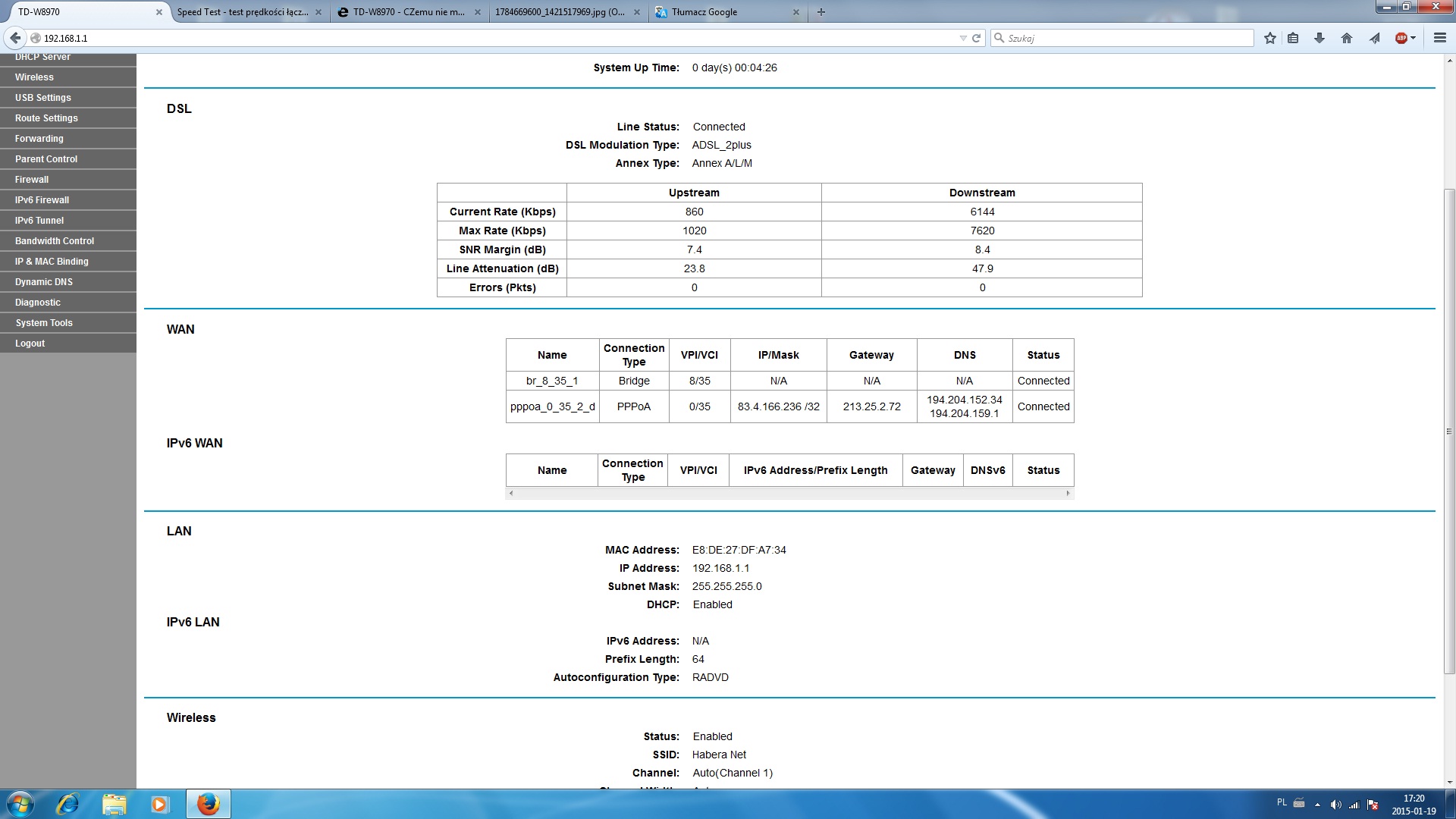The width and height of the screenshot is (1456, 819).
Task: Open the Diagnostic page
Action: tap(68, 303)
